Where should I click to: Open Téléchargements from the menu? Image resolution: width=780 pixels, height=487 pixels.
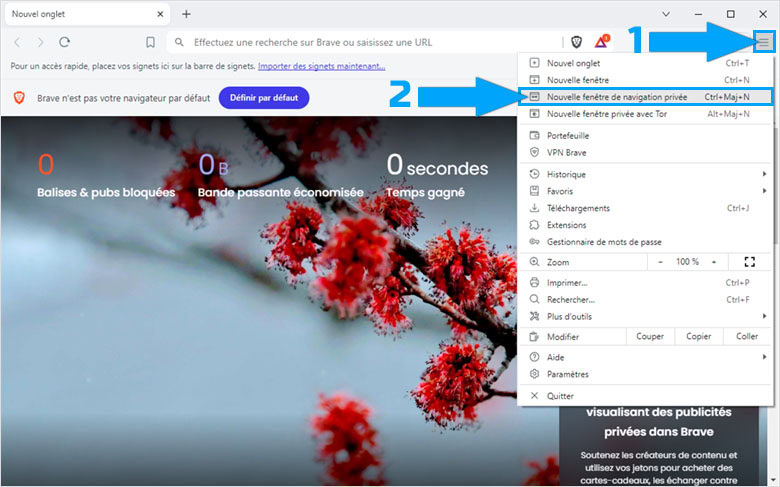[645, 208]
